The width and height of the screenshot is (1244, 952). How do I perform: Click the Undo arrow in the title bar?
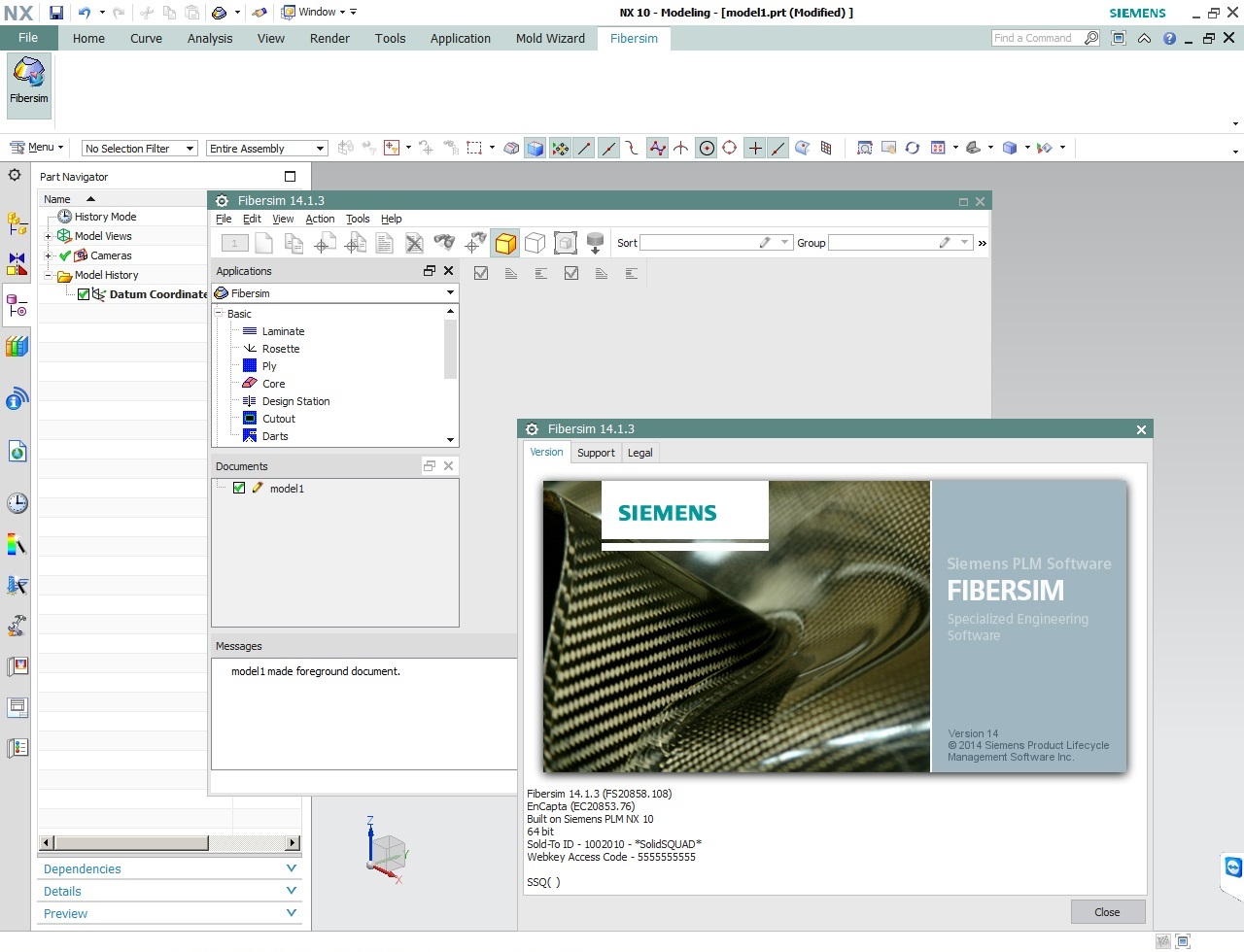(x=85, y=13)
